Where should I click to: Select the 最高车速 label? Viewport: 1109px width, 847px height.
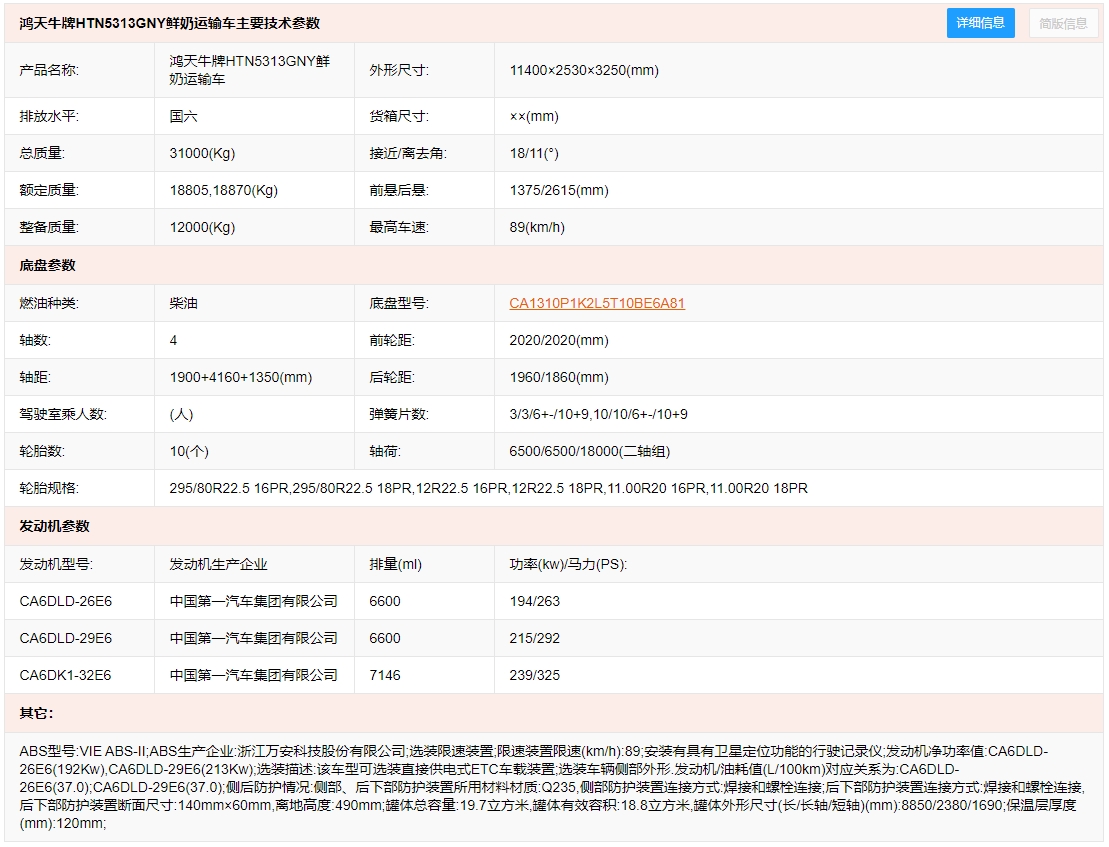coord(399,227)
